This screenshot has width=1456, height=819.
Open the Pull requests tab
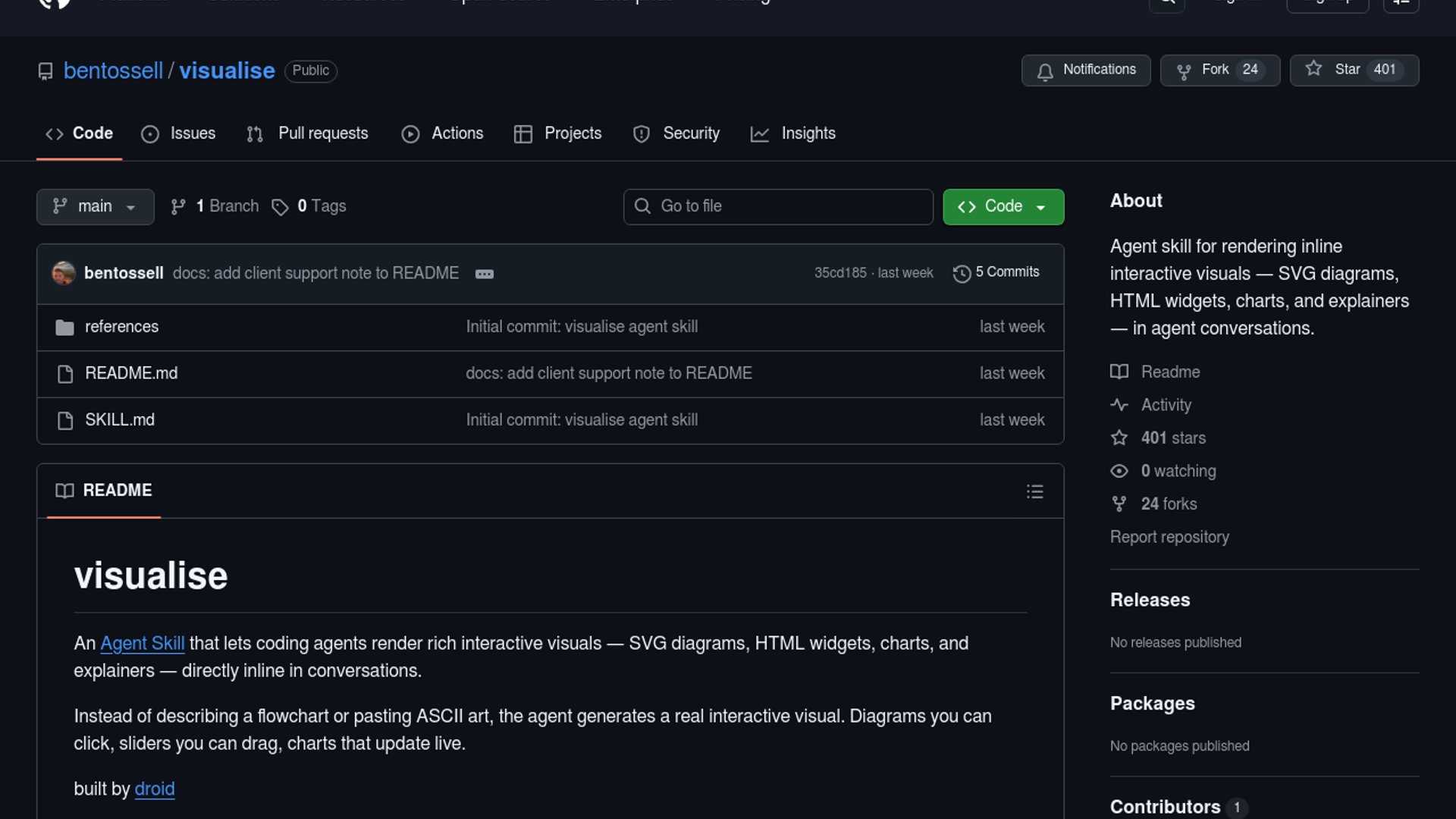tap(308, 133)
